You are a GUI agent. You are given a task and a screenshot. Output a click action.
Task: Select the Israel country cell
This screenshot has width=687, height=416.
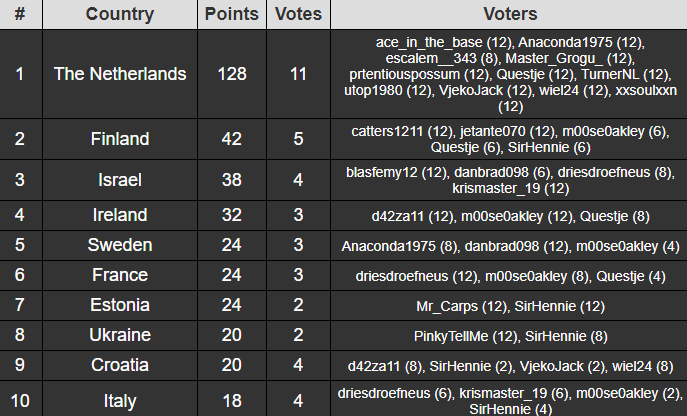pos(120,180)
